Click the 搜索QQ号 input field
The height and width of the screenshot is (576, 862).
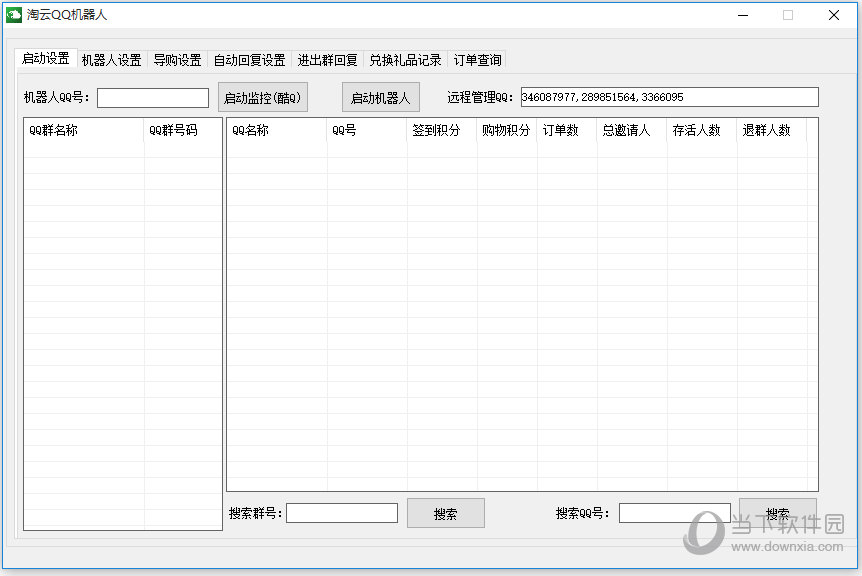(675, 513)
